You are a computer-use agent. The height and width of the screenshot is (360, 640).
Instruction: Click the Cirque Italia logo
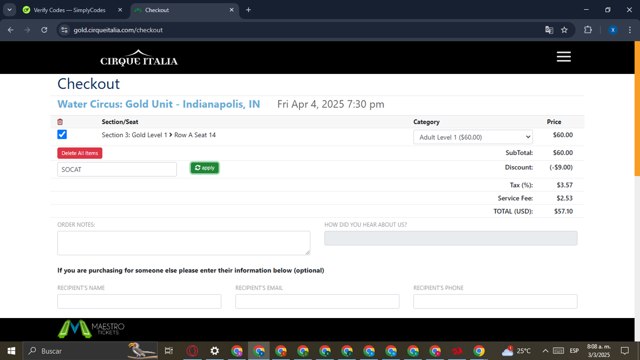[x=139, y=58]
